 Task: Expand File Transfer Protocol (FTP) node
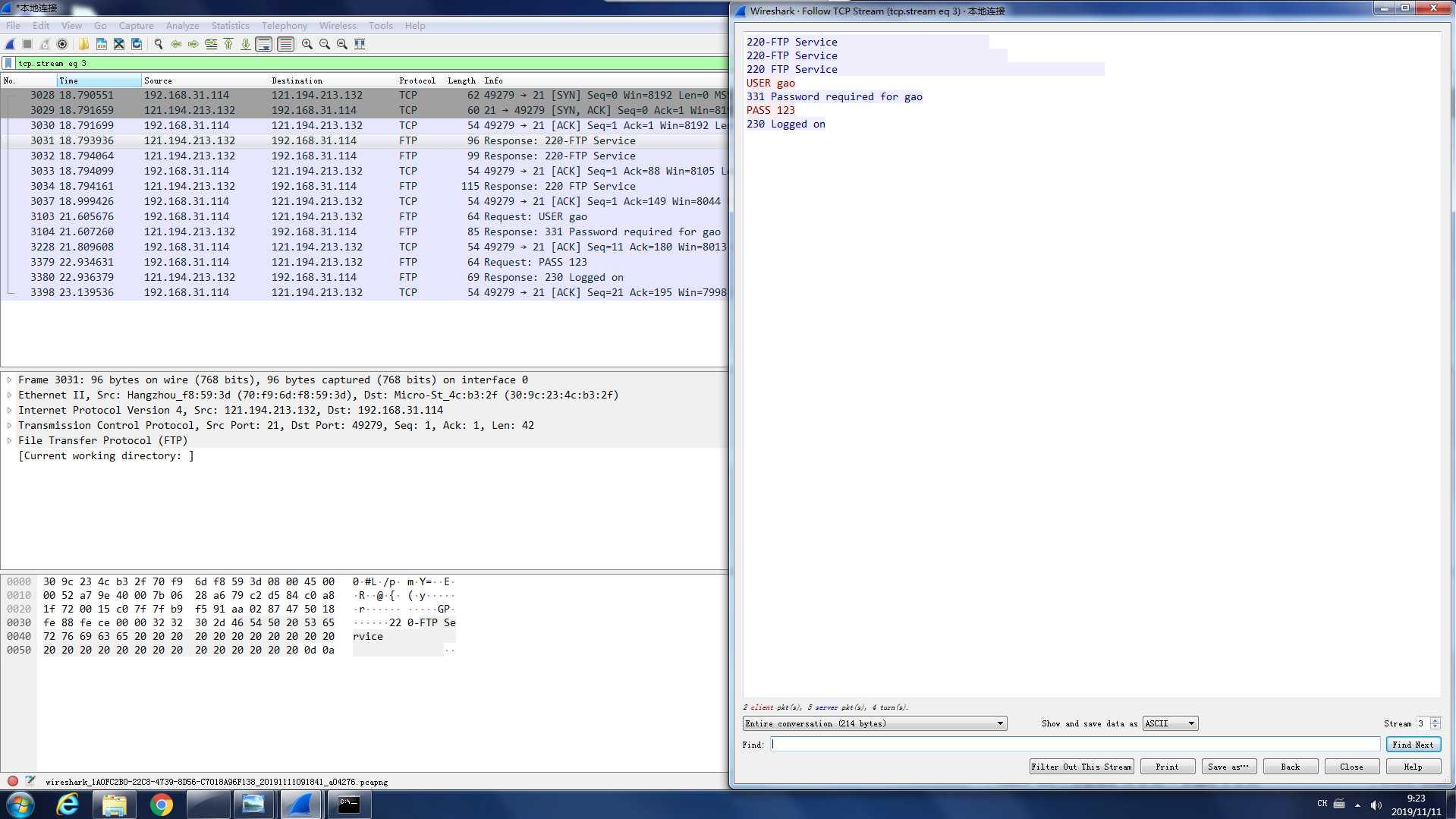9,441
